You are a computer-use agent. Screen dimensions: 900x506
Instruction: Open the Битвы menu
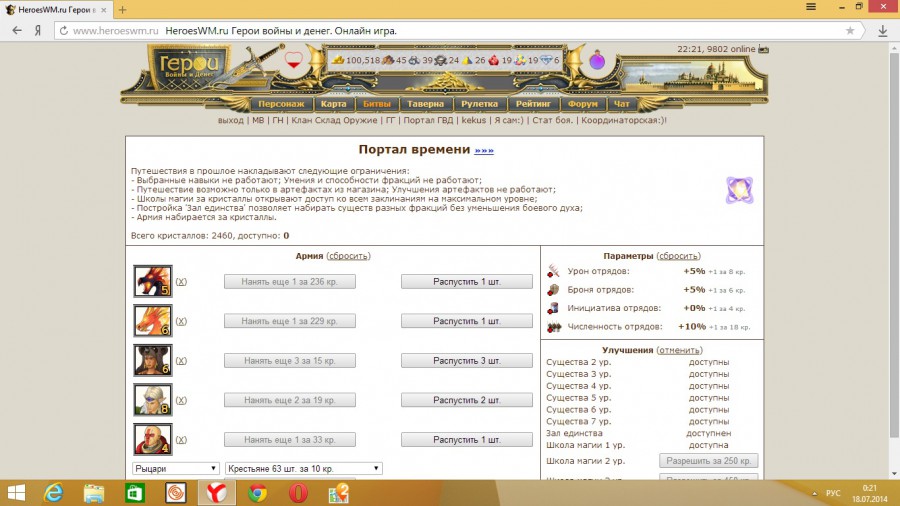click(377, 104)
